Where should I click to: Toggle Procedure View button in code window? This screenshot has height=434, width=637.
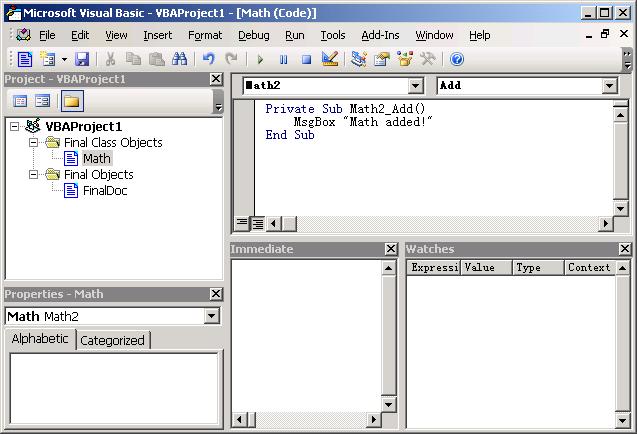pyautogui.click(x=242, y=223)
